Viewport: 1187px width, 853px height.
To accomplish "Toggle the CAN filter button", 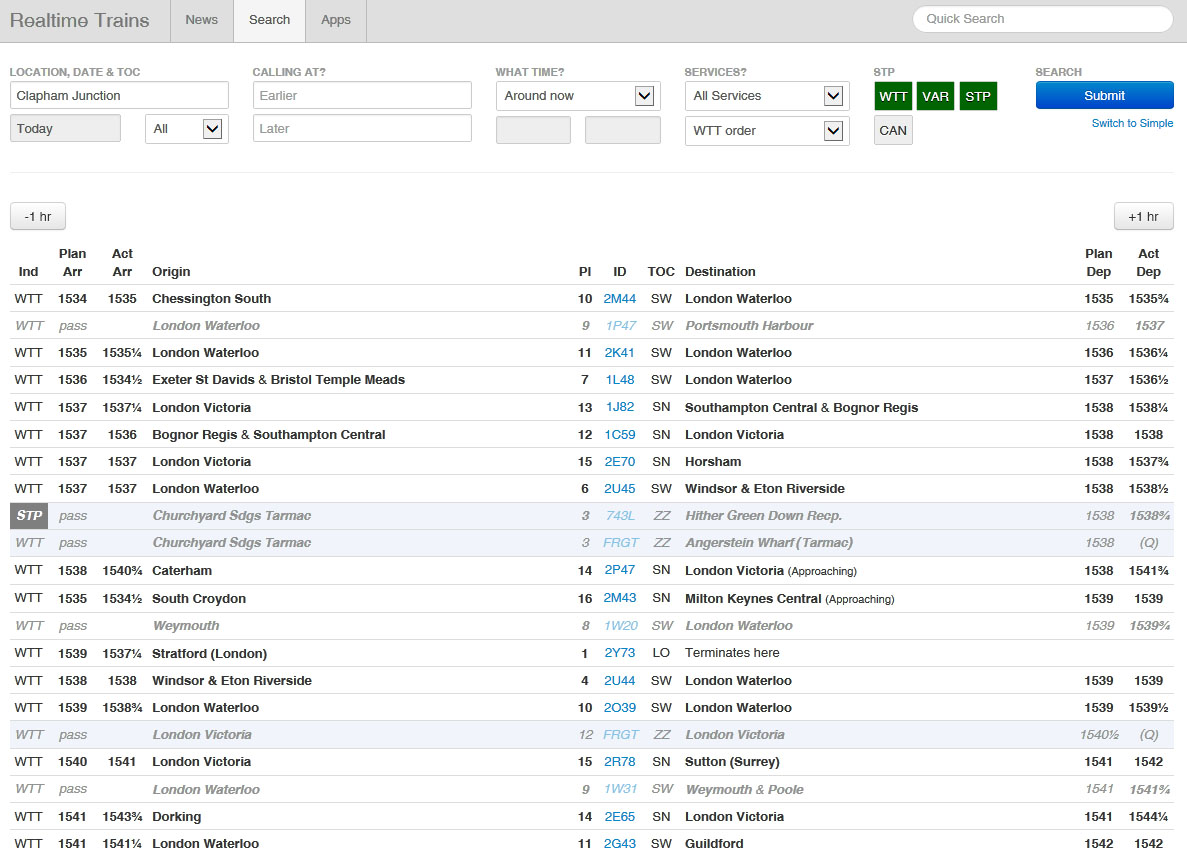I will pyautogui.click(x=893, y=130).
